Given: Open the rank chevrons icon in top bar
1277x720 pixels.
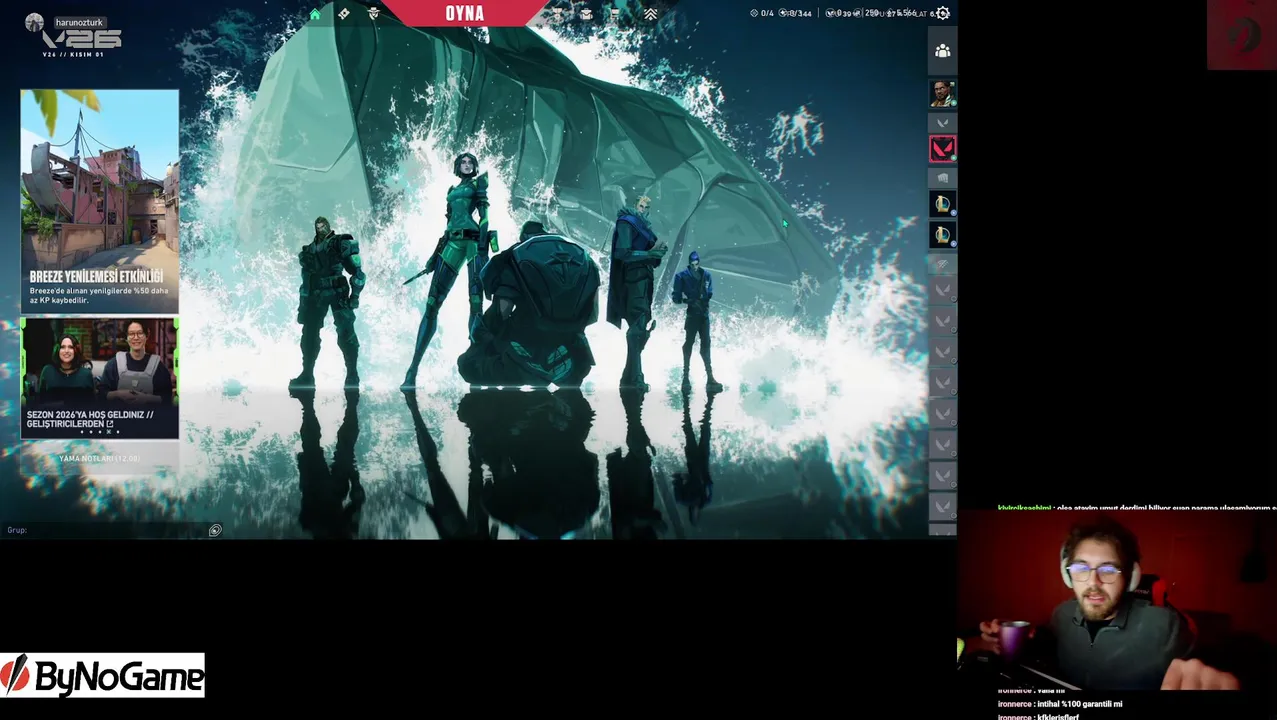Looking at the screenshot, I should [x=650, y=14].
